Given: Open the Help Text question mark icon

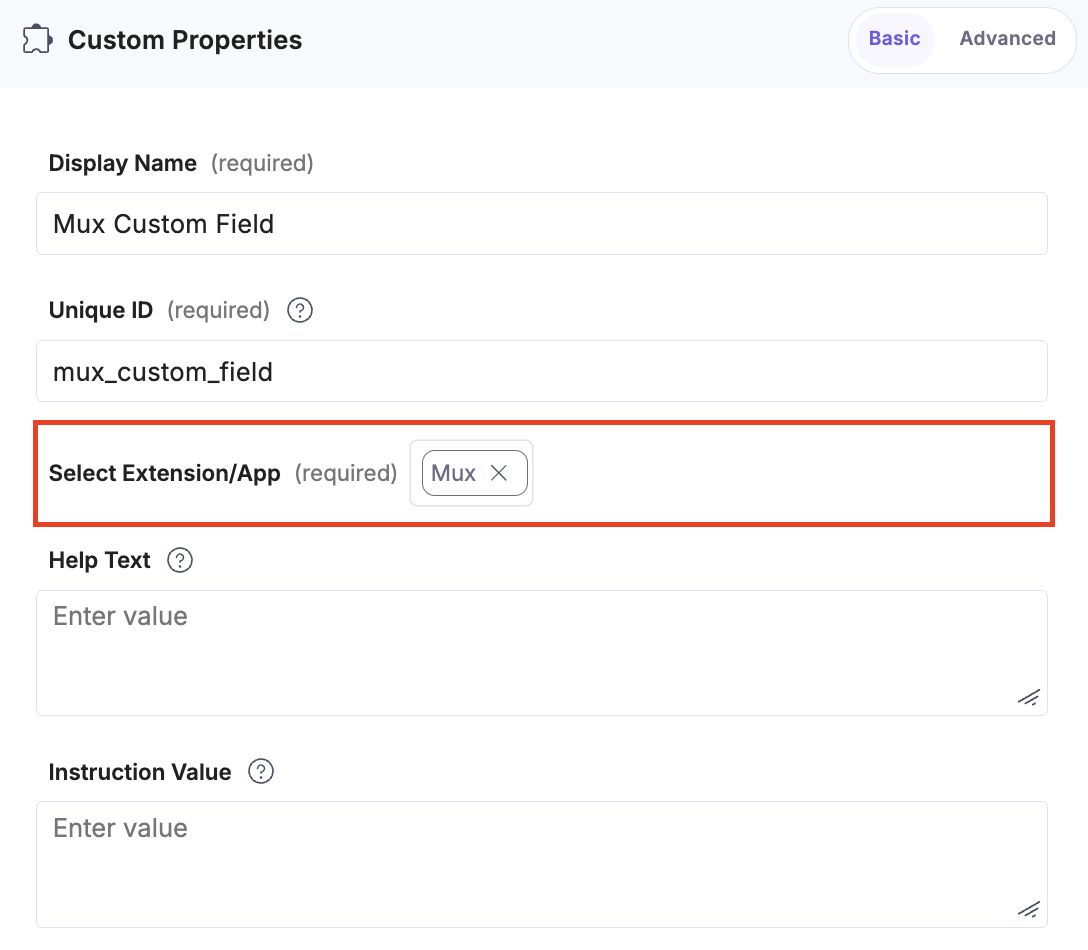Looking at the screenshot, I should coord(180,560).
